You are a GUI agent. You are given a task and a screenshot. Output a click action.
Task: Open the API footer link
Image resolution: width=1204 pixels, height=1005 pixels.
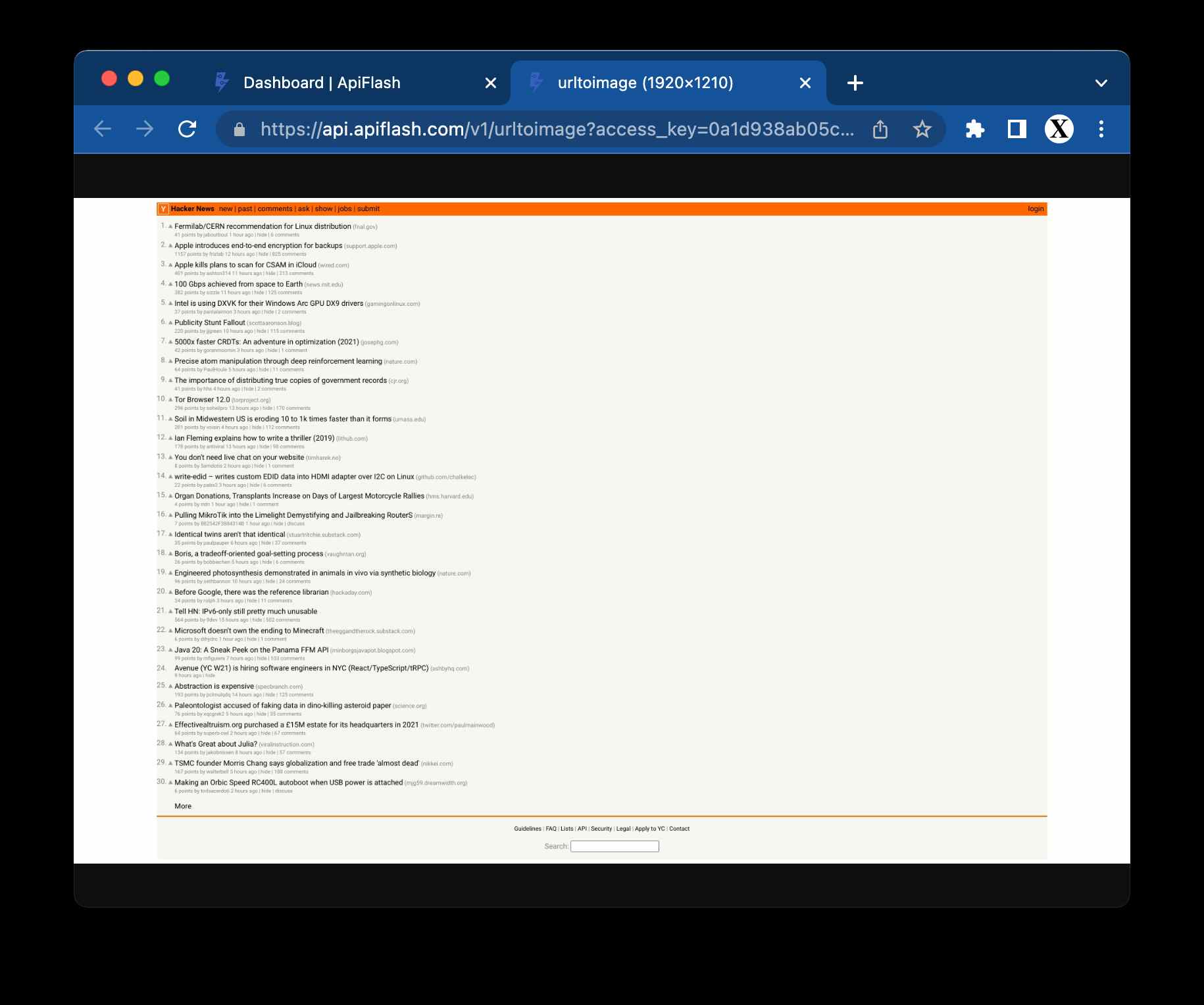point(582,829)
